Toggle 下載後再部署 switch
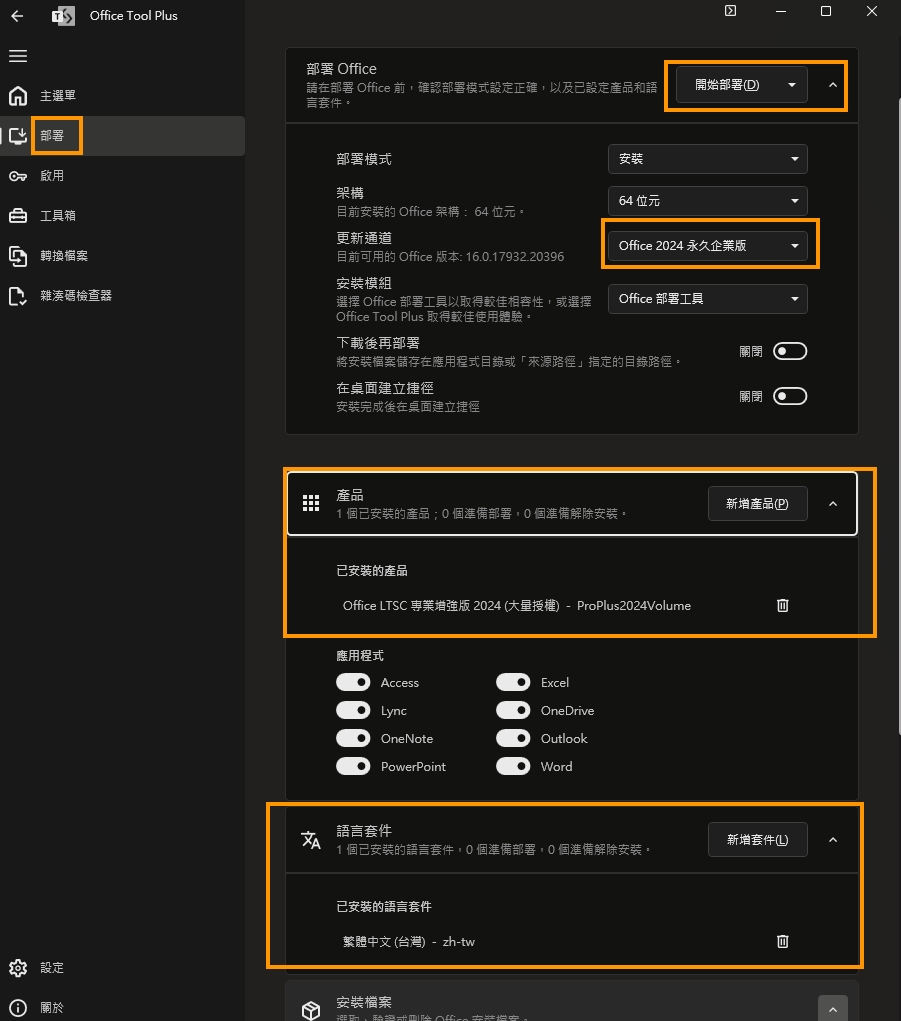Screen dimensions: 901x1021 click(790, 352)
